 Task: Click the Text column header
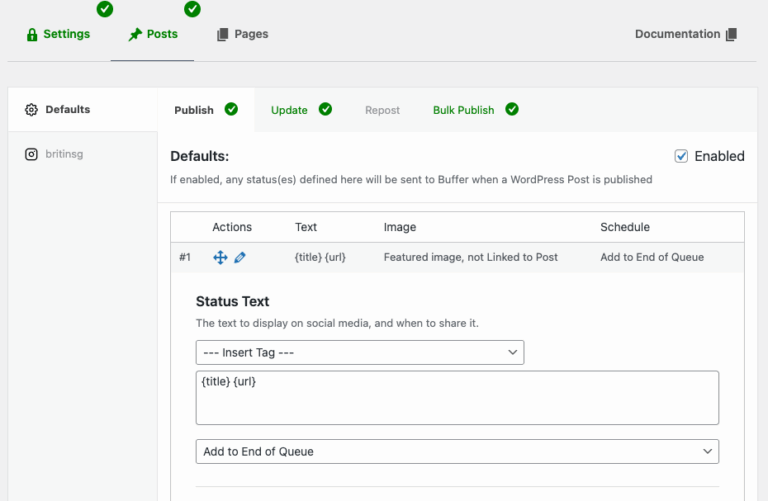point(306,227)
